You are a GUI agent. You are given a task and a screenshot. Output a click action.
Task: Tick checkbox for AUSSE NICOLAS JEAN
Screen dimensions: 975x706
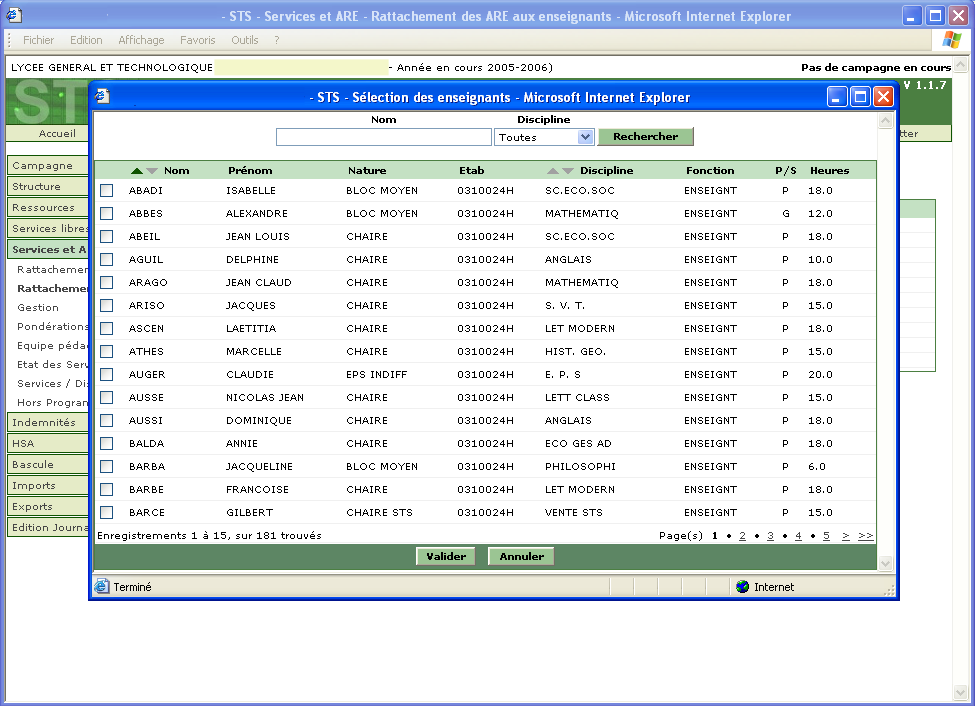[x=107, y=397]
